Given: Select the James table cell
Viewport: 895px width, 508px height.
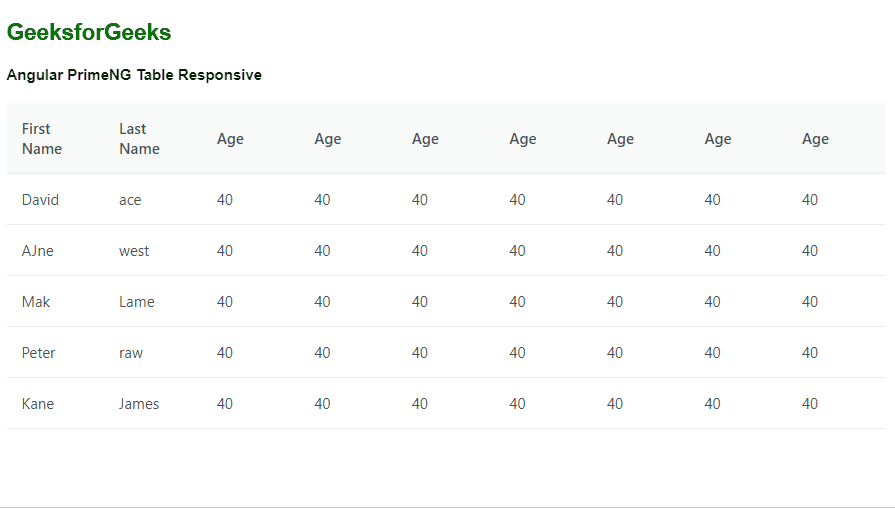Looking at the screenshot, I should click(x=139, y=404).
